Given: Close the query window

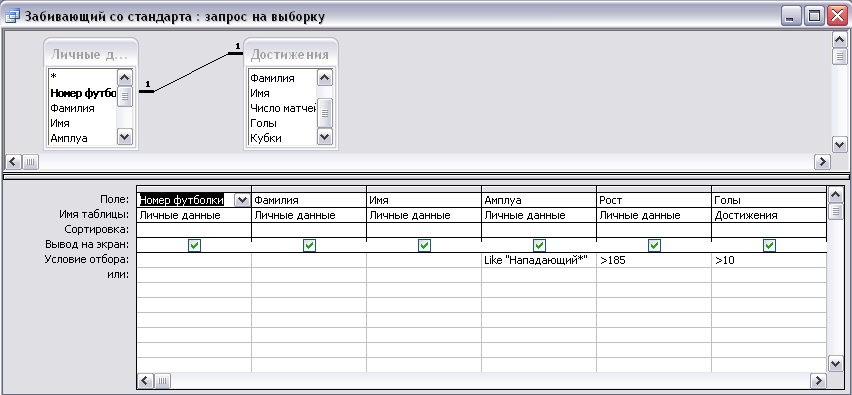Looking at the screenshot, I should [x=837, y=16].
